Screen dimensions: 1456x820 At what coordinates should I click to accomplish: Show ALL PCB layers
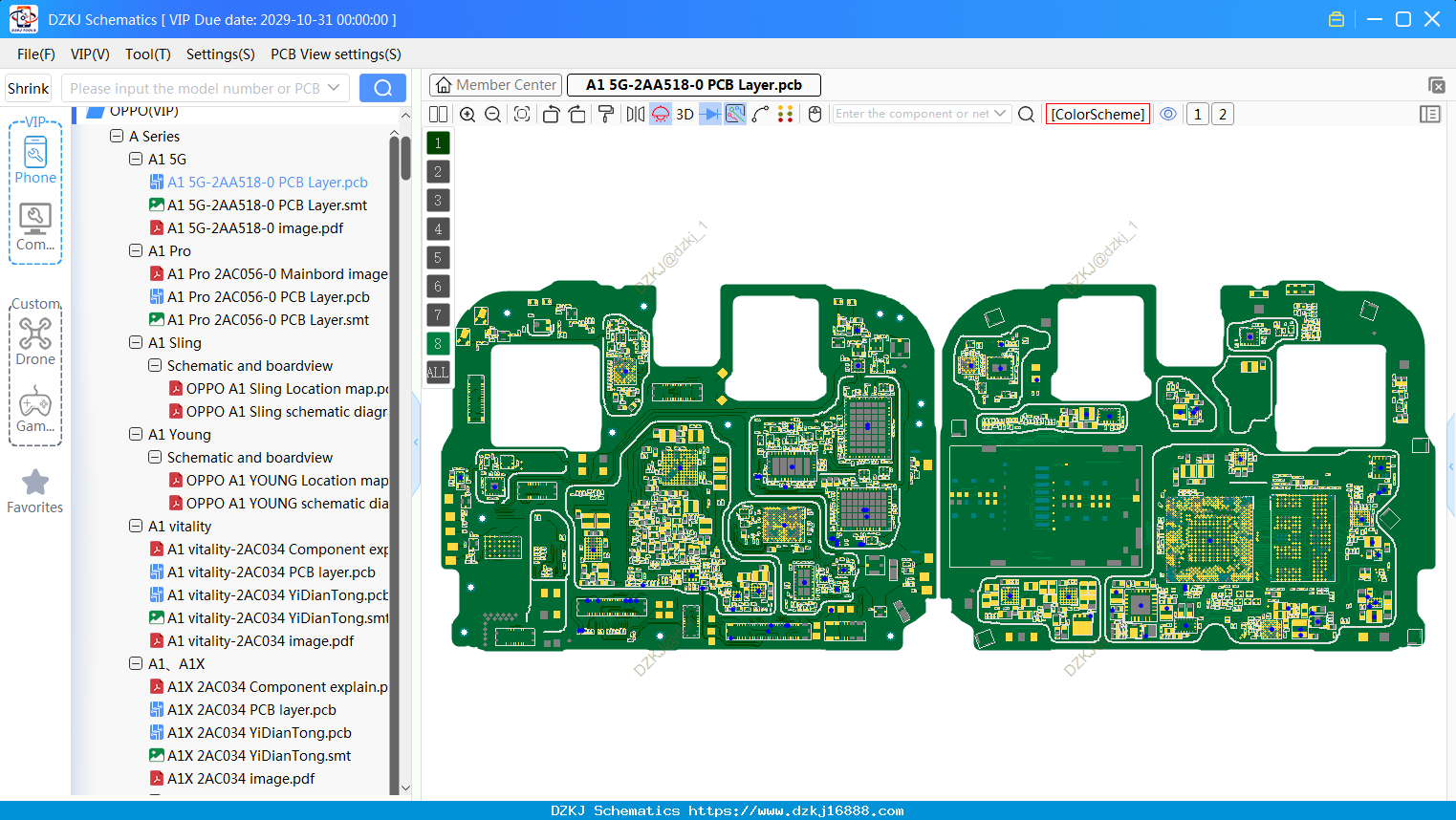click(438, 373)
